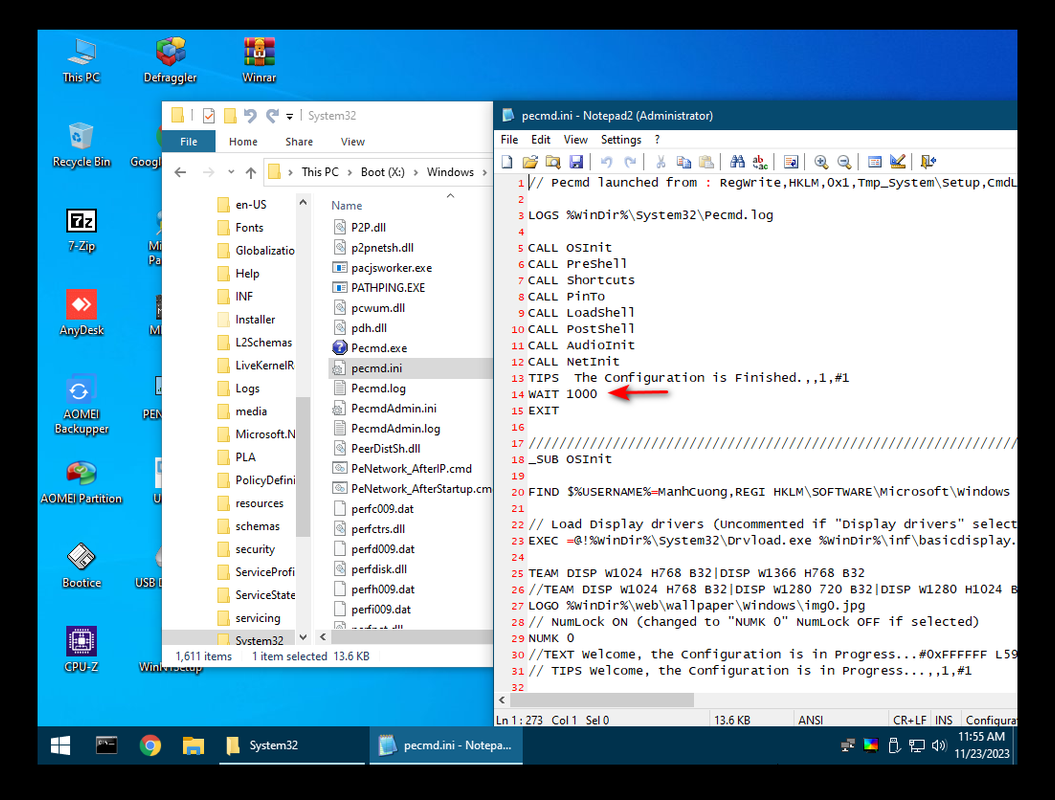Click the New folder quick access icon
Viewport: 1055px width, 800px height.
tap(229, 116)
